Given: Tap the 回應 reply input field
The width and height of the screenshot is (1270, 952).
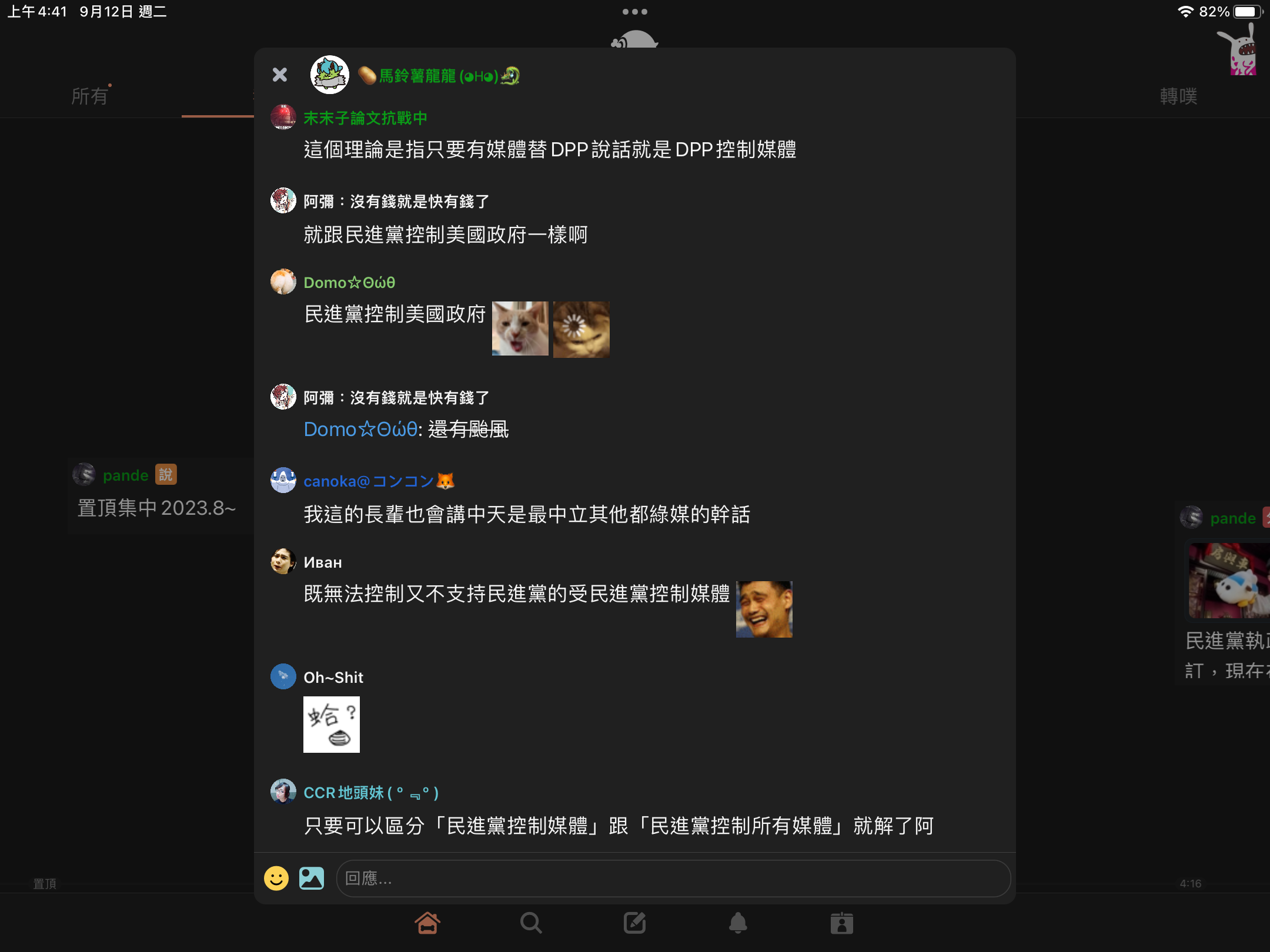Looking at the screenshot, I should [673, 879].
